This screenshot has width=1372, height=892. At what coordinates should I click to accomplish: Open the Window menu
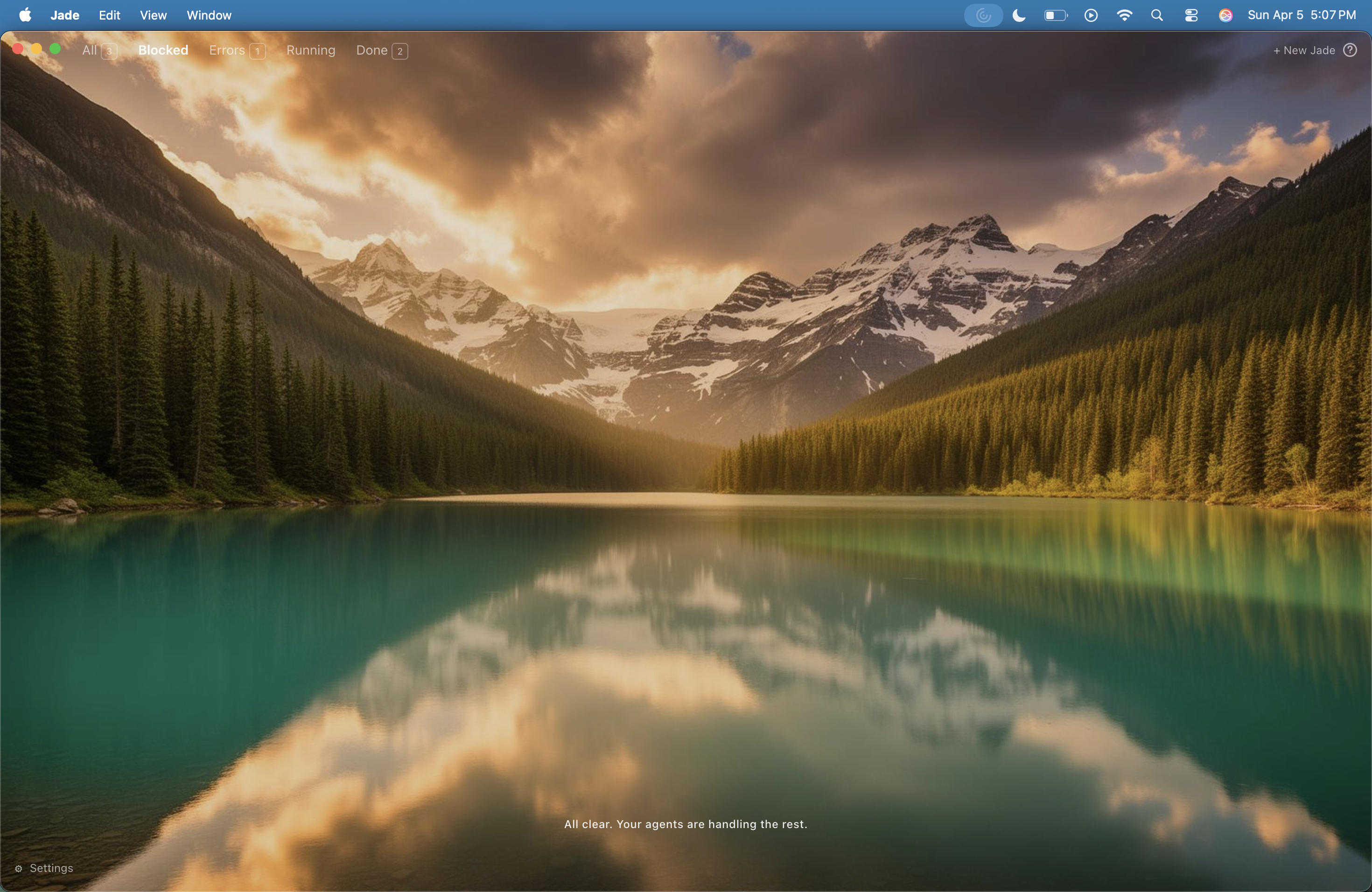[x=209, y=15]
